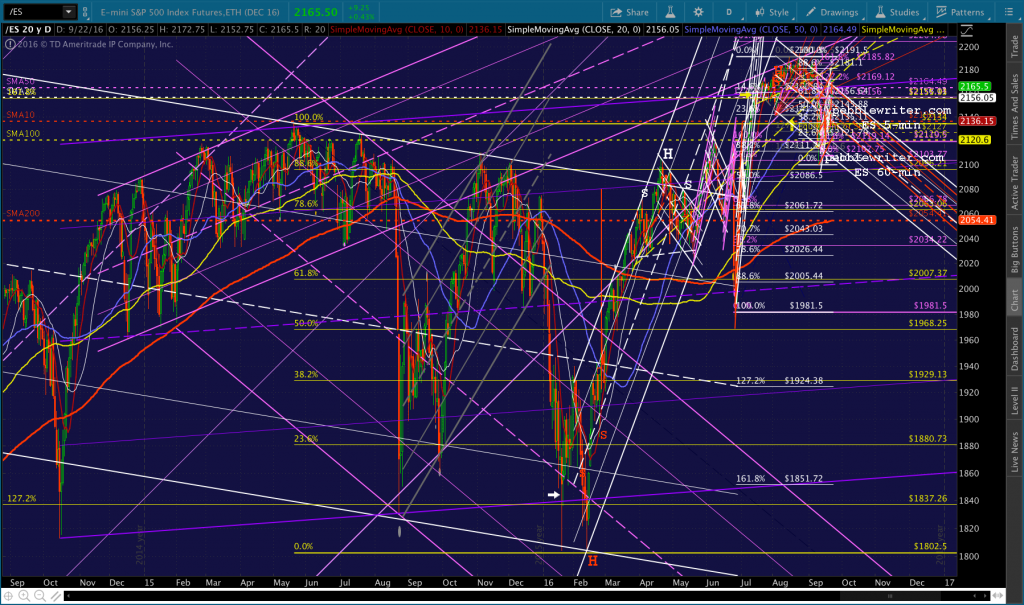Open the Times And Sales sidebar tab
Screen dimensions: 1024x605
[x=1015, y=106]
